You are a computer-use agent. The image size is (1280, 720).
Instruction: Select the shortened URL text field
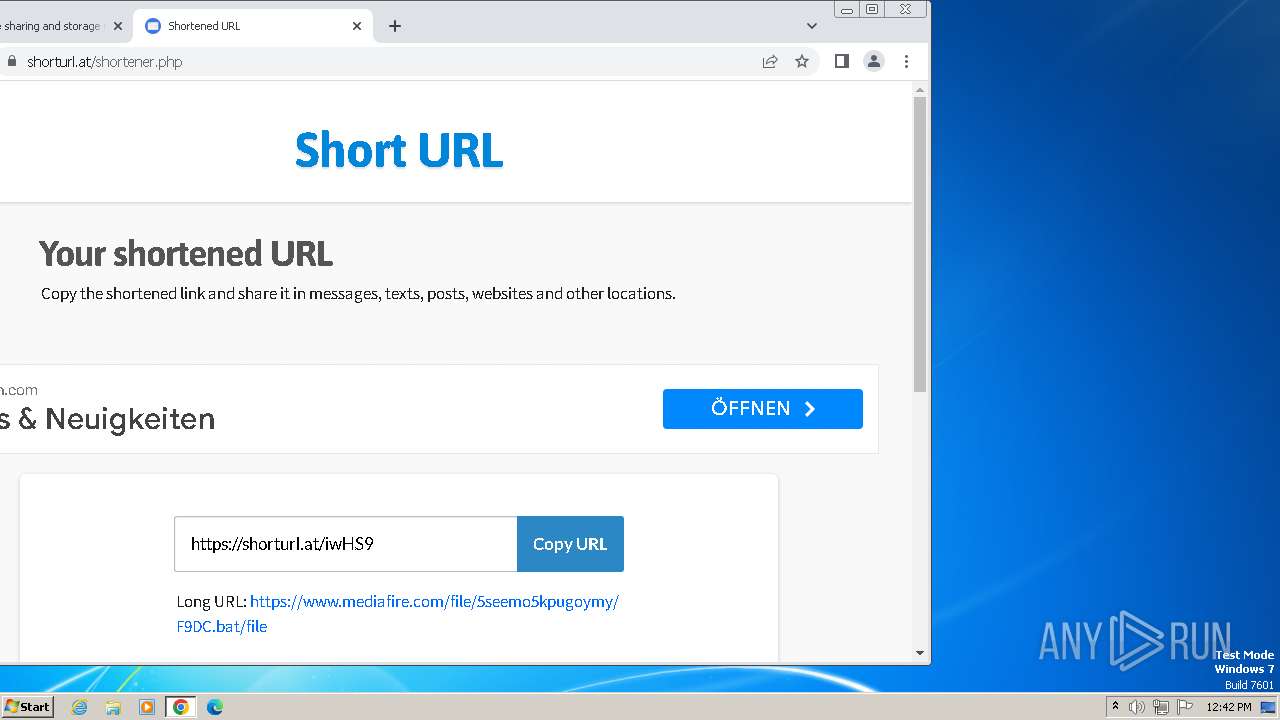(x=346, y=544)
